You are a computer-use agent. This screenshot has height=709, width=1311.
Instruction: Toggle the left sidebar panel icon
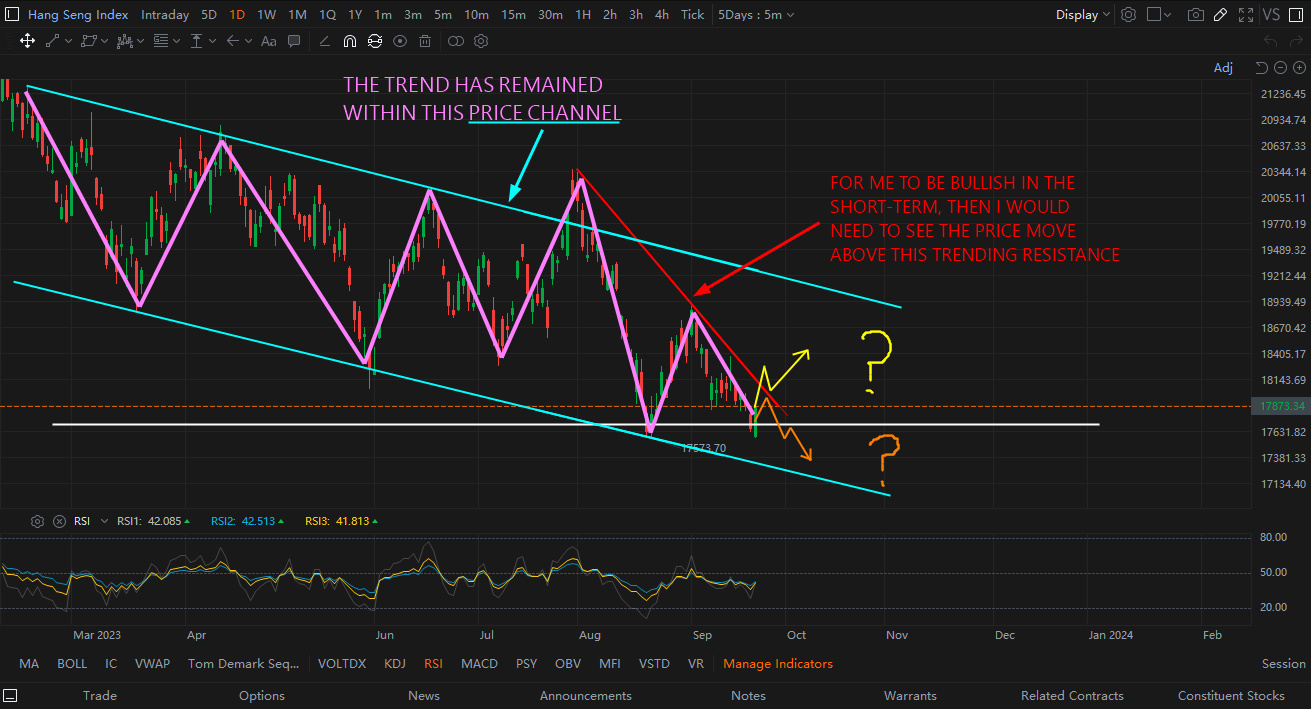[x=12, y=15]
